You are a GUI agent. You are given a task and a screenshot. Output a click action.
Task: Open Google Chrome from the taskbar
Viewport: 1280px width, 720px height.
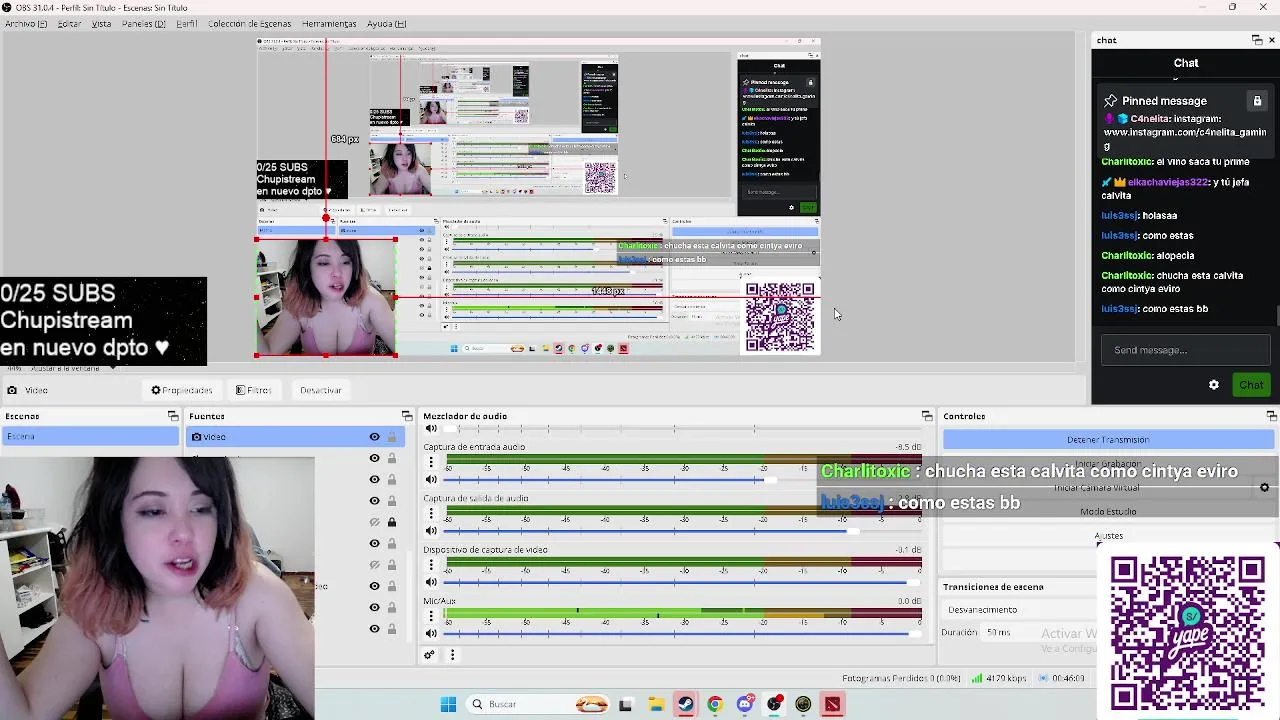714,704
